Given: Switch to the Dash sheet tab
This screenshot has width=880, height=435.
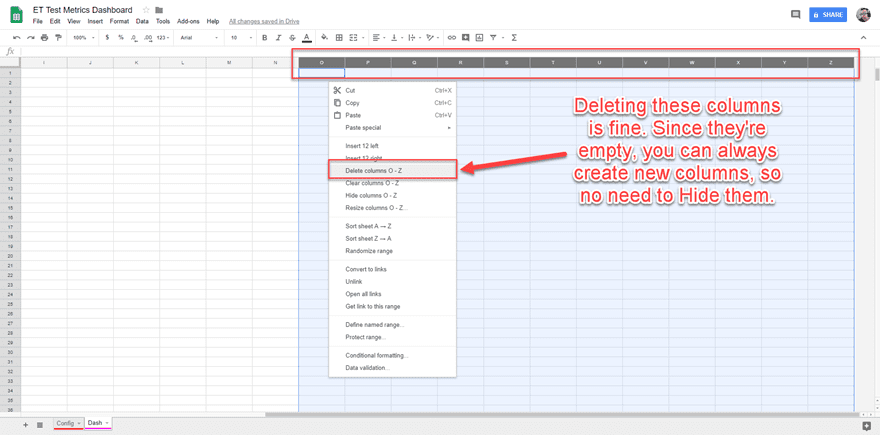Looking at the screenshot, I should 96,423.
